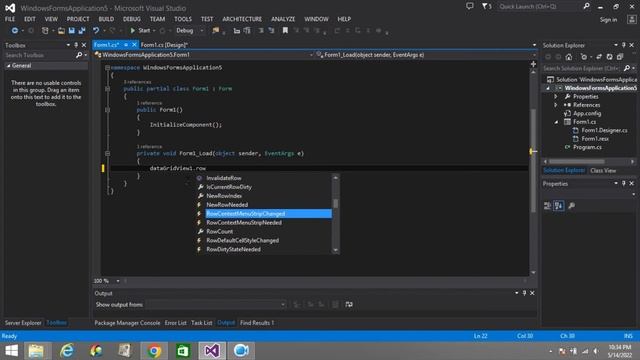Click the Search Toolbox input field
The image size is (640, 360).
pos(39,55)
